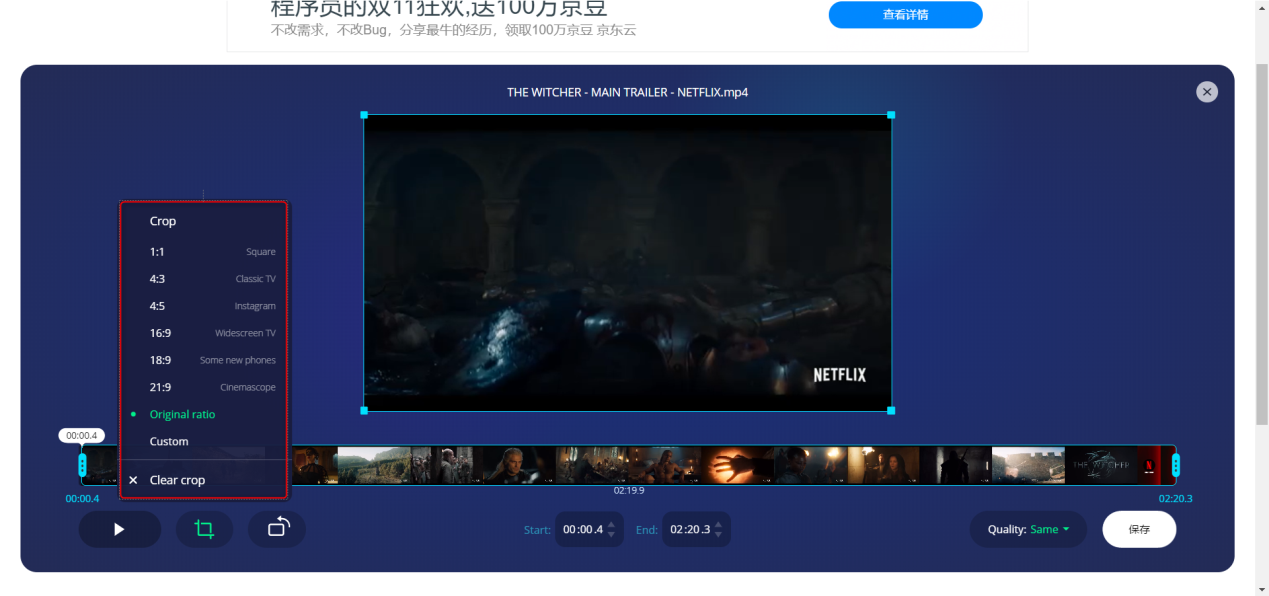The width and height of the screenshot is (1269, 596).
Task: Choose 18:9 Some new phones ratio
Action: click(204, 360)
